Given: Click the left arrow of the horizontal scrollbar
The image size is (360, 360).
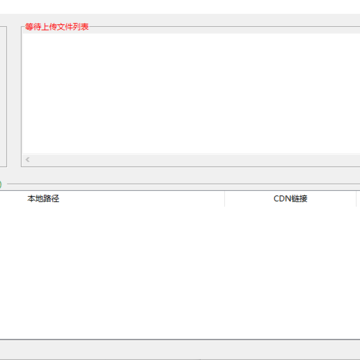Looking at the screenshot, I should 28,160.
